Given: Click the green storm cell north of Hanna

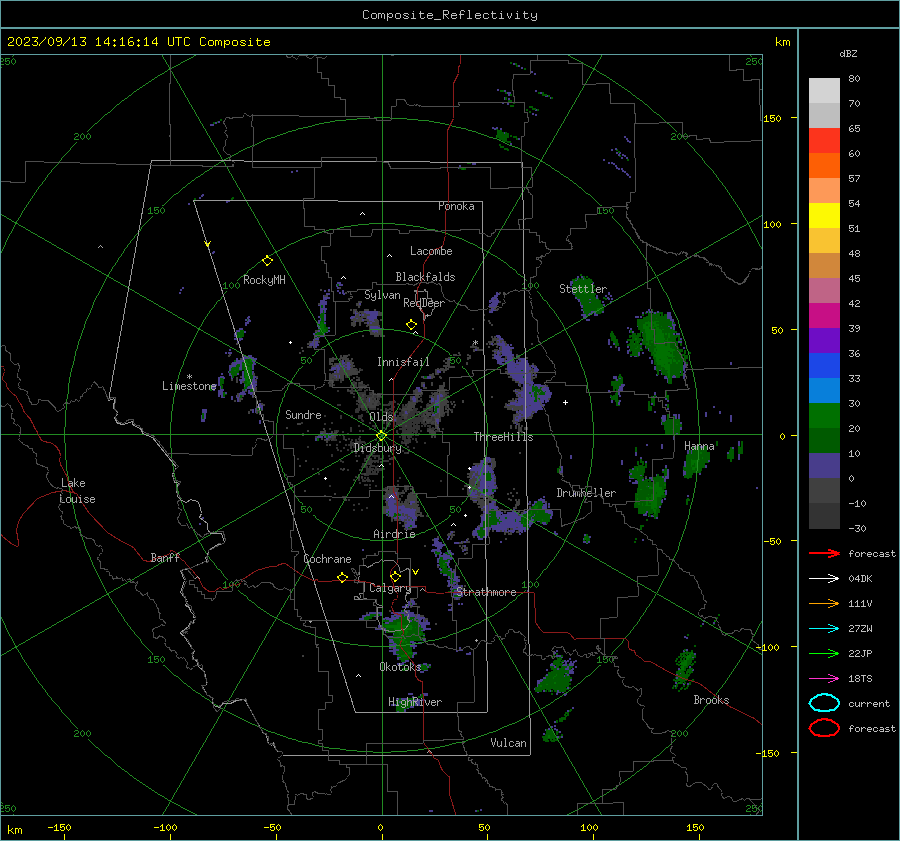Looking at the screenshot, I should [660, 344].
